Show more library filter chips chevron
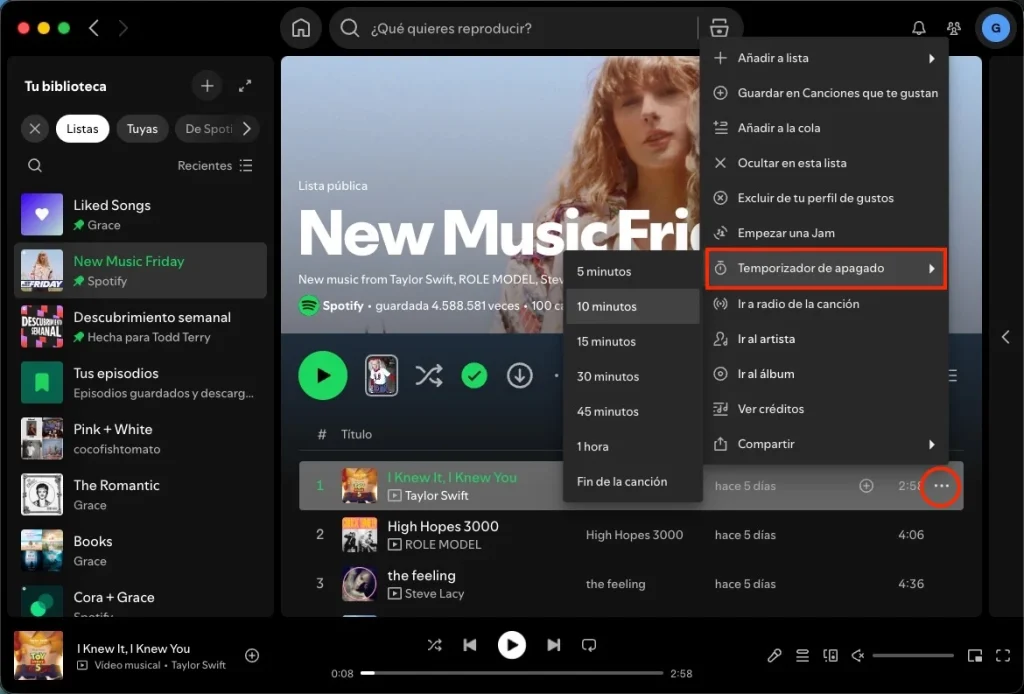This screenshot has height=694, width=1024. point(247,129)
